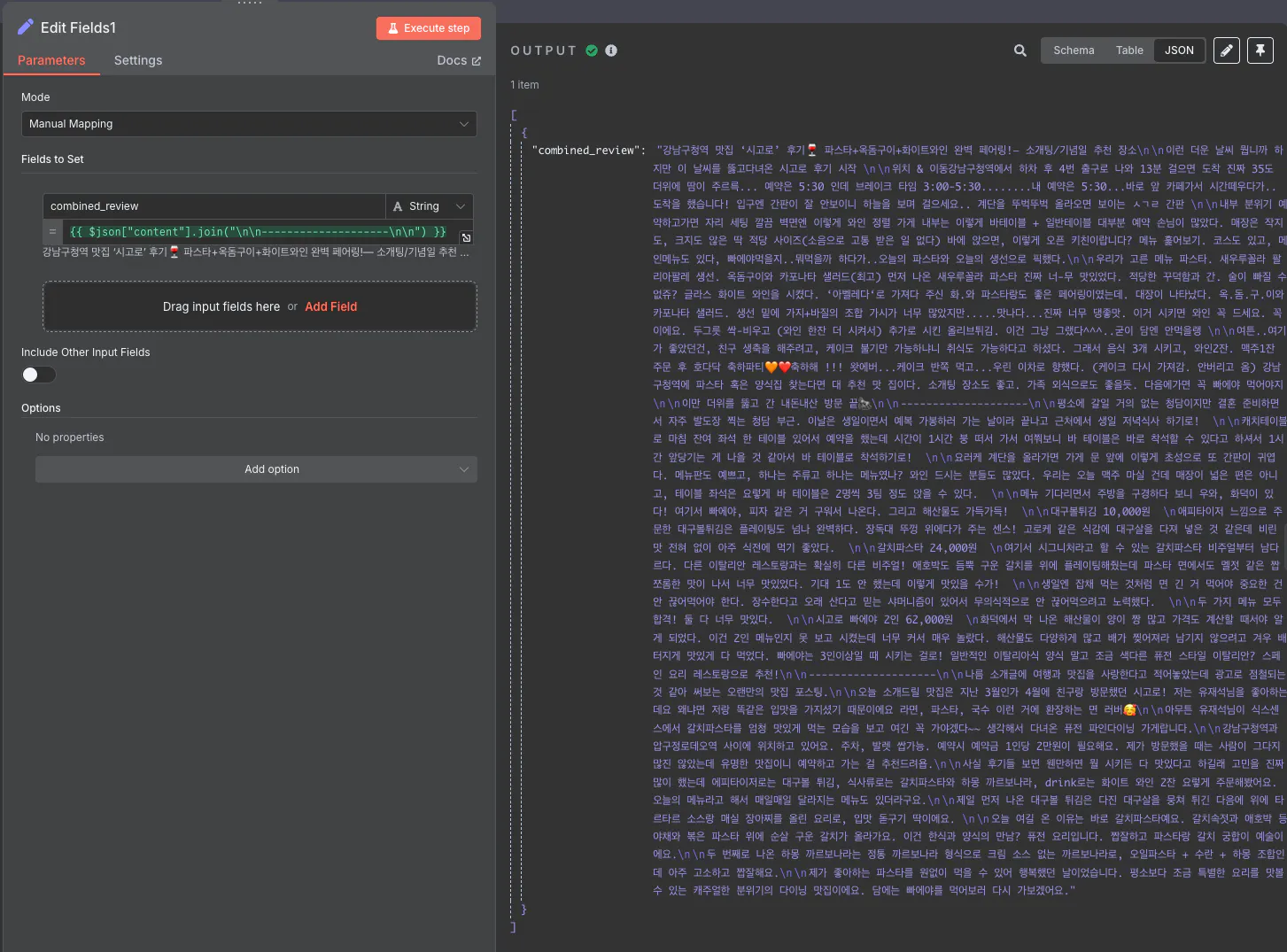1287x952 pixels.
Task: Switch output view to Table
Action: click(x=1129, y=50)
